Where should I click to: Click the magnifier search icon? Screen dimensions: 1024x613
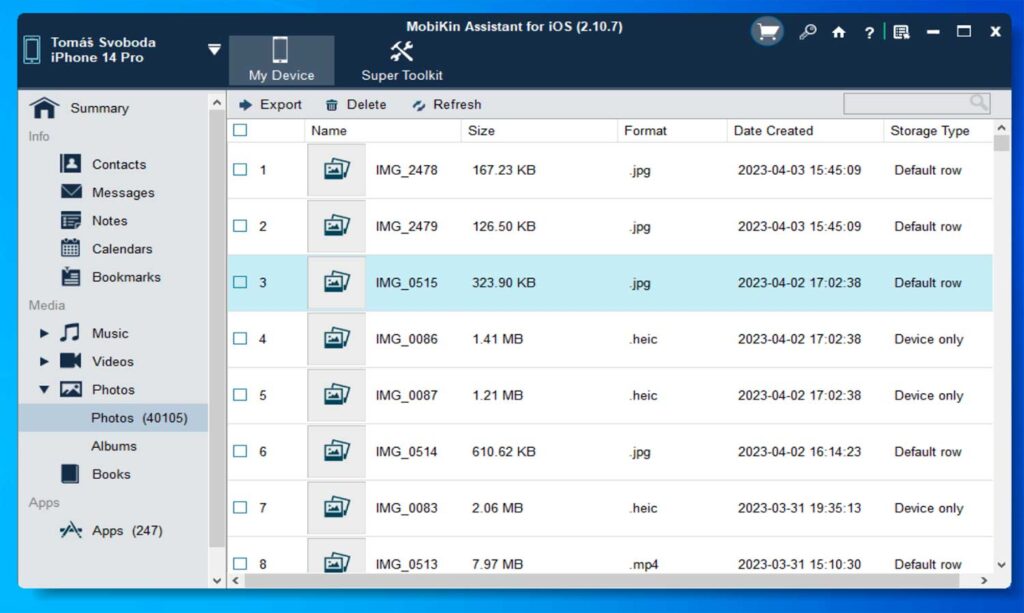pos(978,102)
